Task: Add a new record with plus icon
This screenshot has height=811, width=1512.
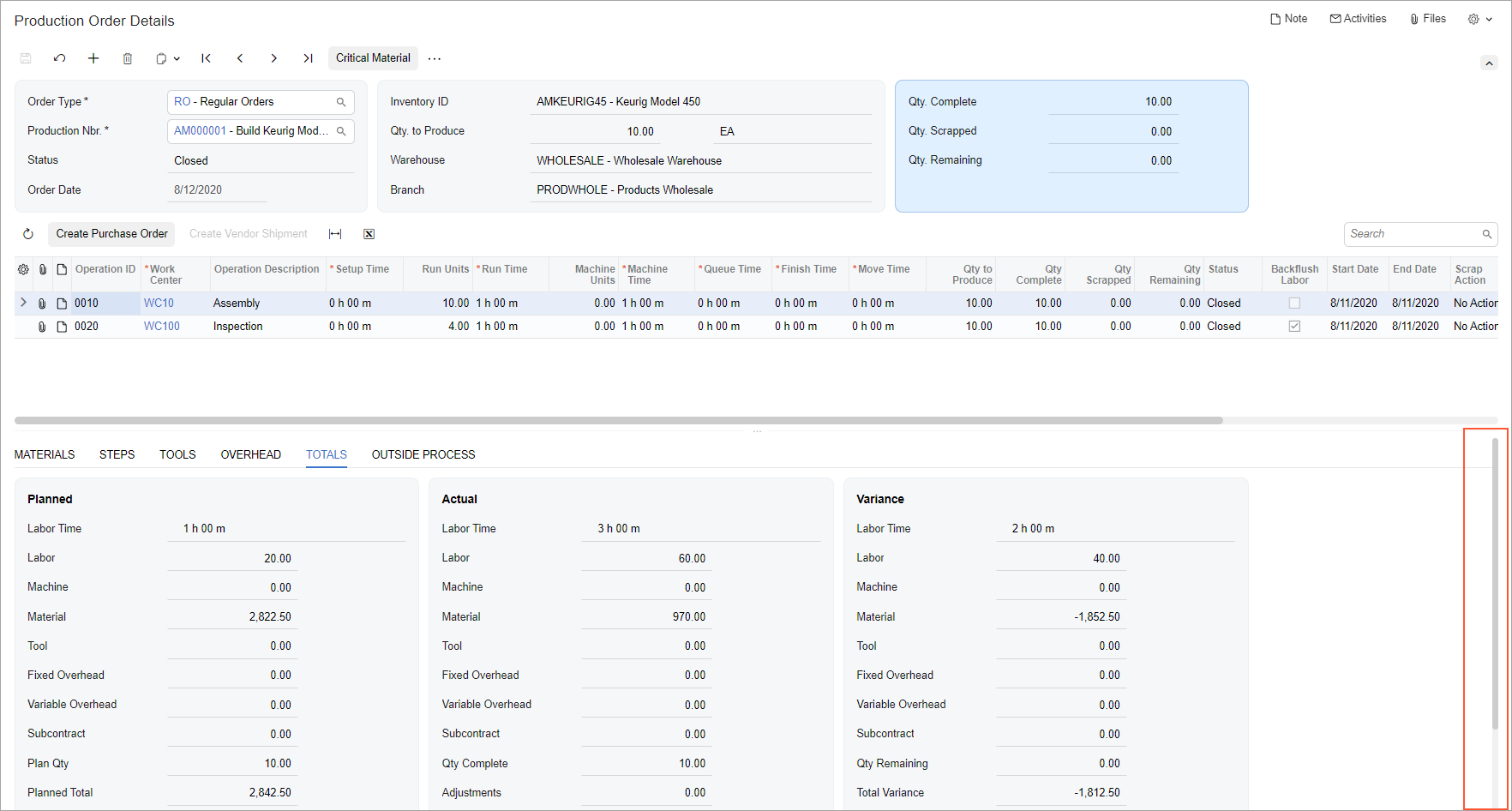Action: point(93,58)
